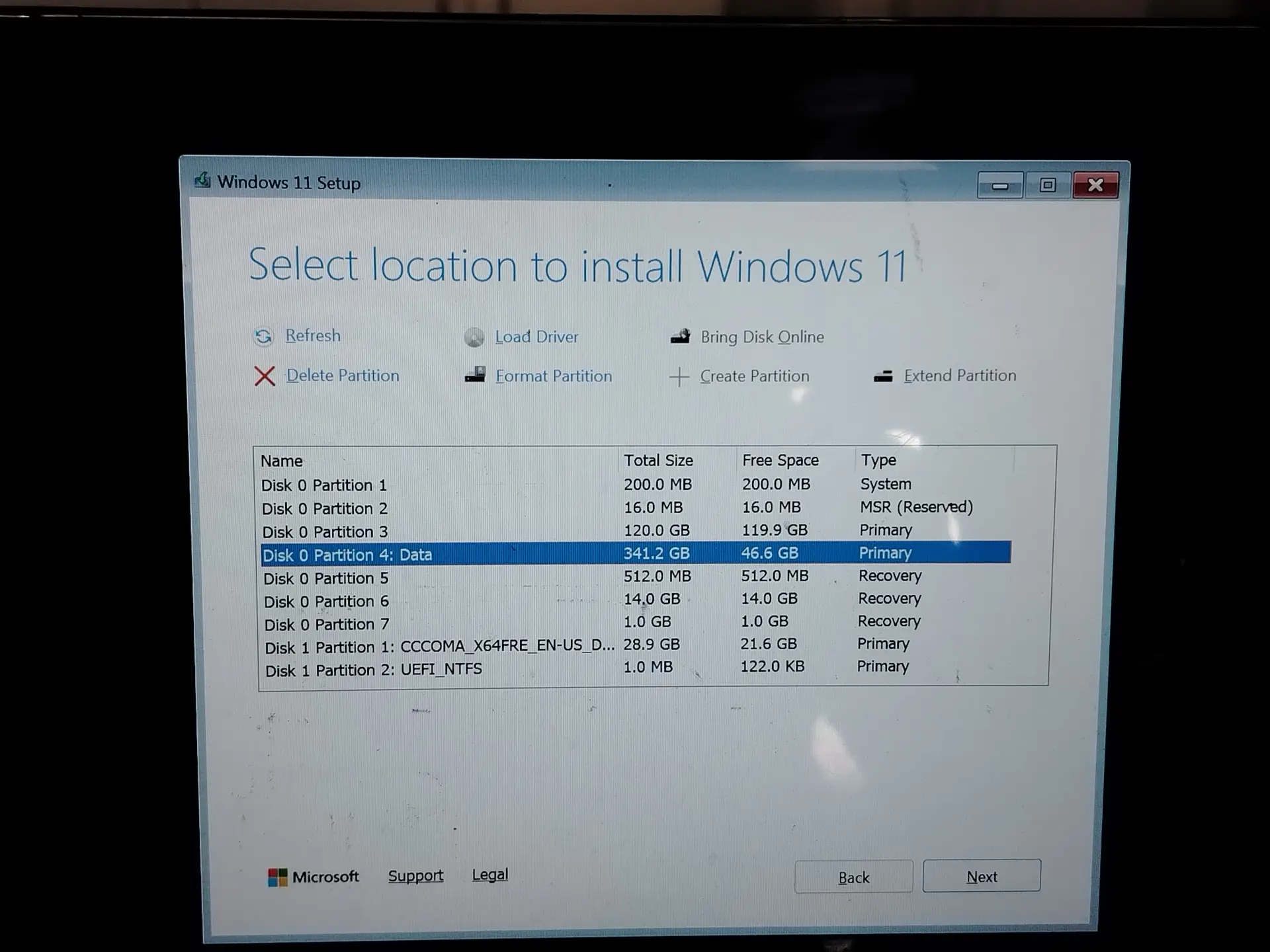Click the 1.0 MB total size cell
Screen dimensions: 1270x952
[648, 667]
